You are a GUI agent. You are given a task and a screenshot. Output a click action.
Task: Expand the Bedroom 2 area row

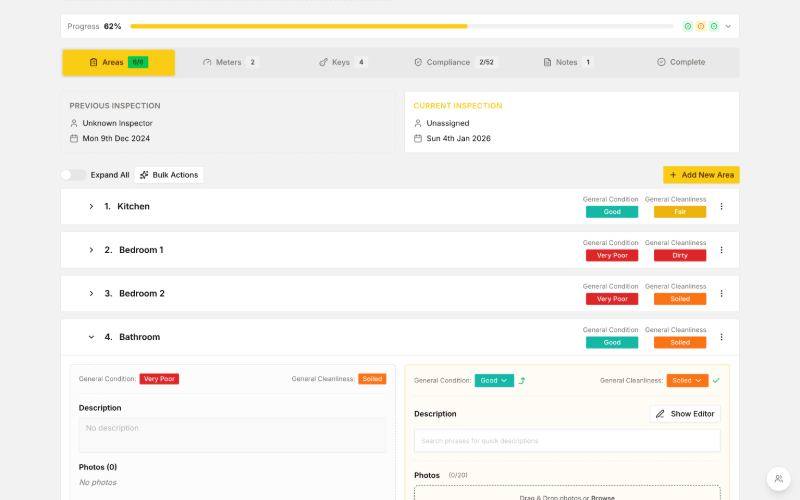[91, 293]
